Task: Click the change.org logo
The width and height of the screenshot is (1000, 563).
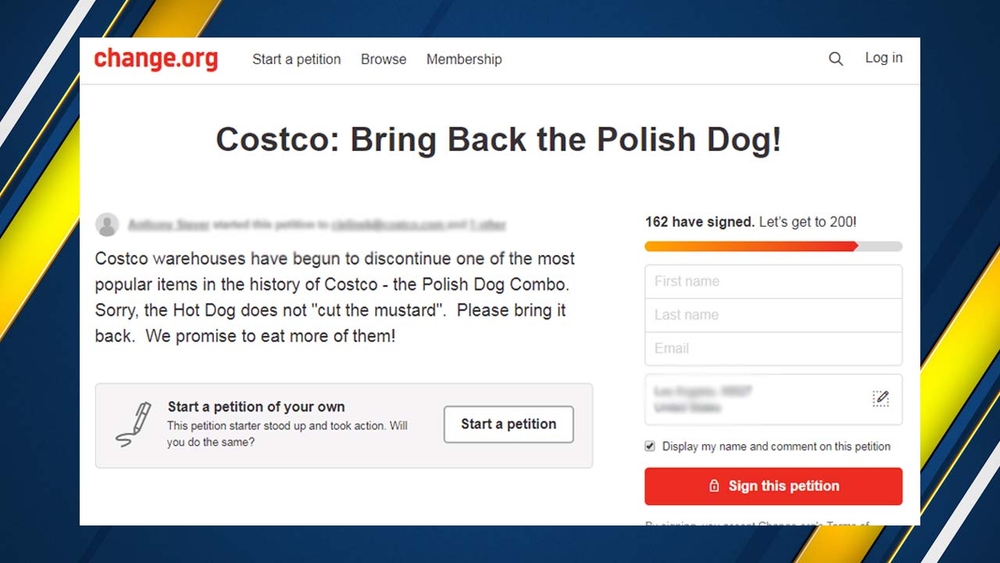Action: click(156, 60)
